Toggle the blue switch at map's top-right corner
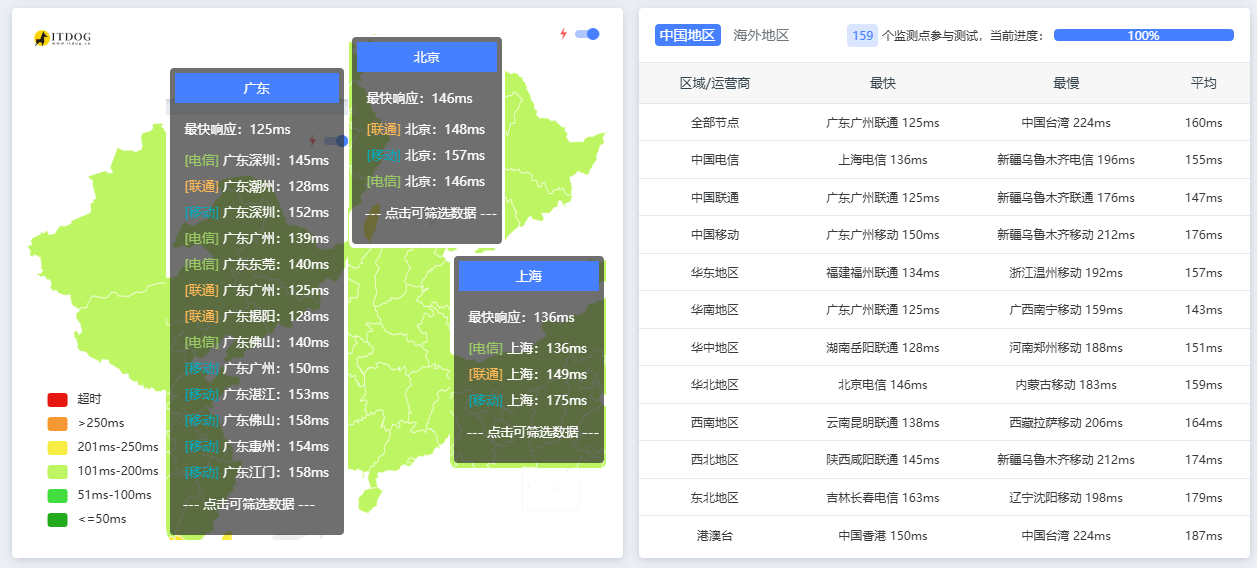 (587, 34)
